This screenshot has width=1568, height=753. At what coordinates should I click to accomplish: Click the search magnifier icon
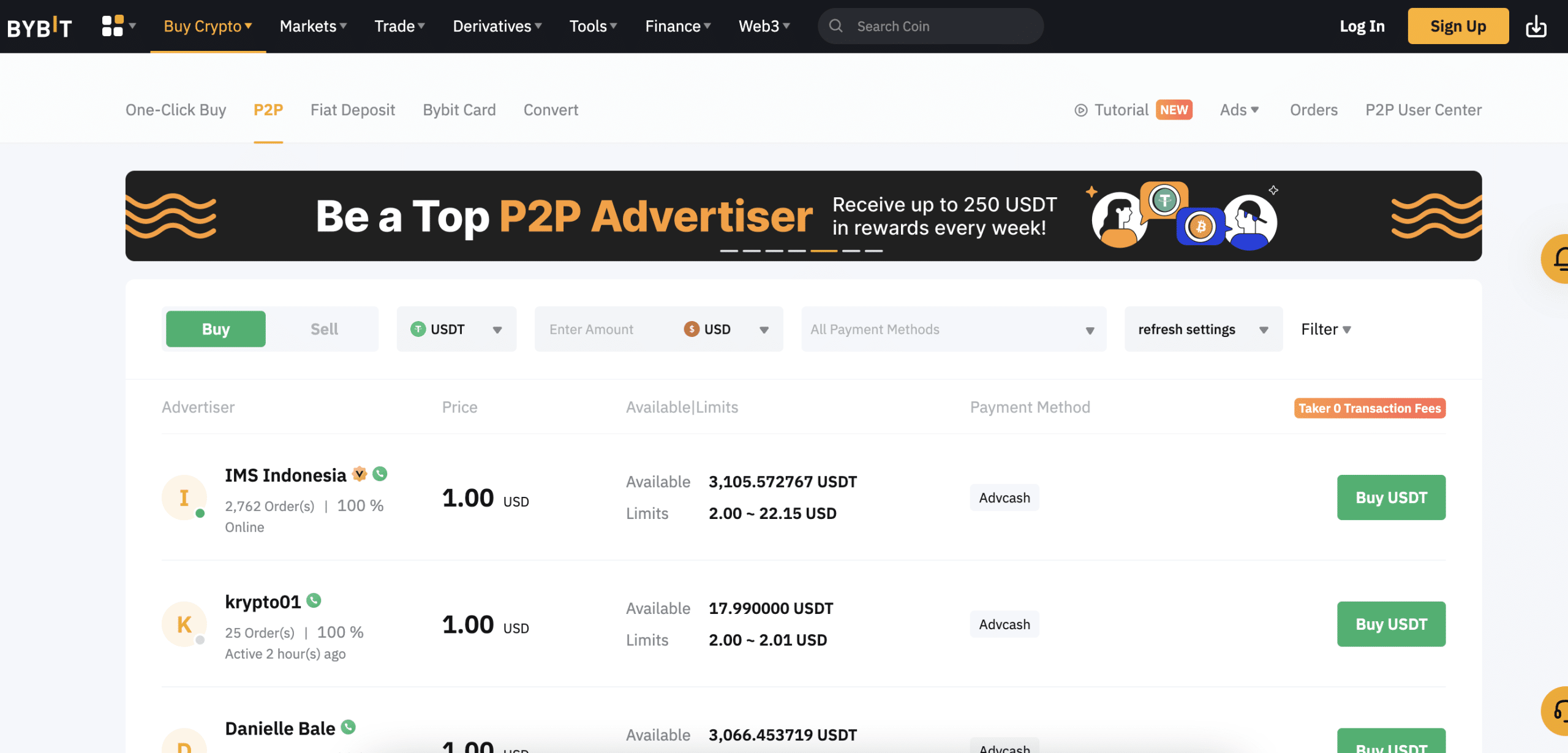click(835, 26)
